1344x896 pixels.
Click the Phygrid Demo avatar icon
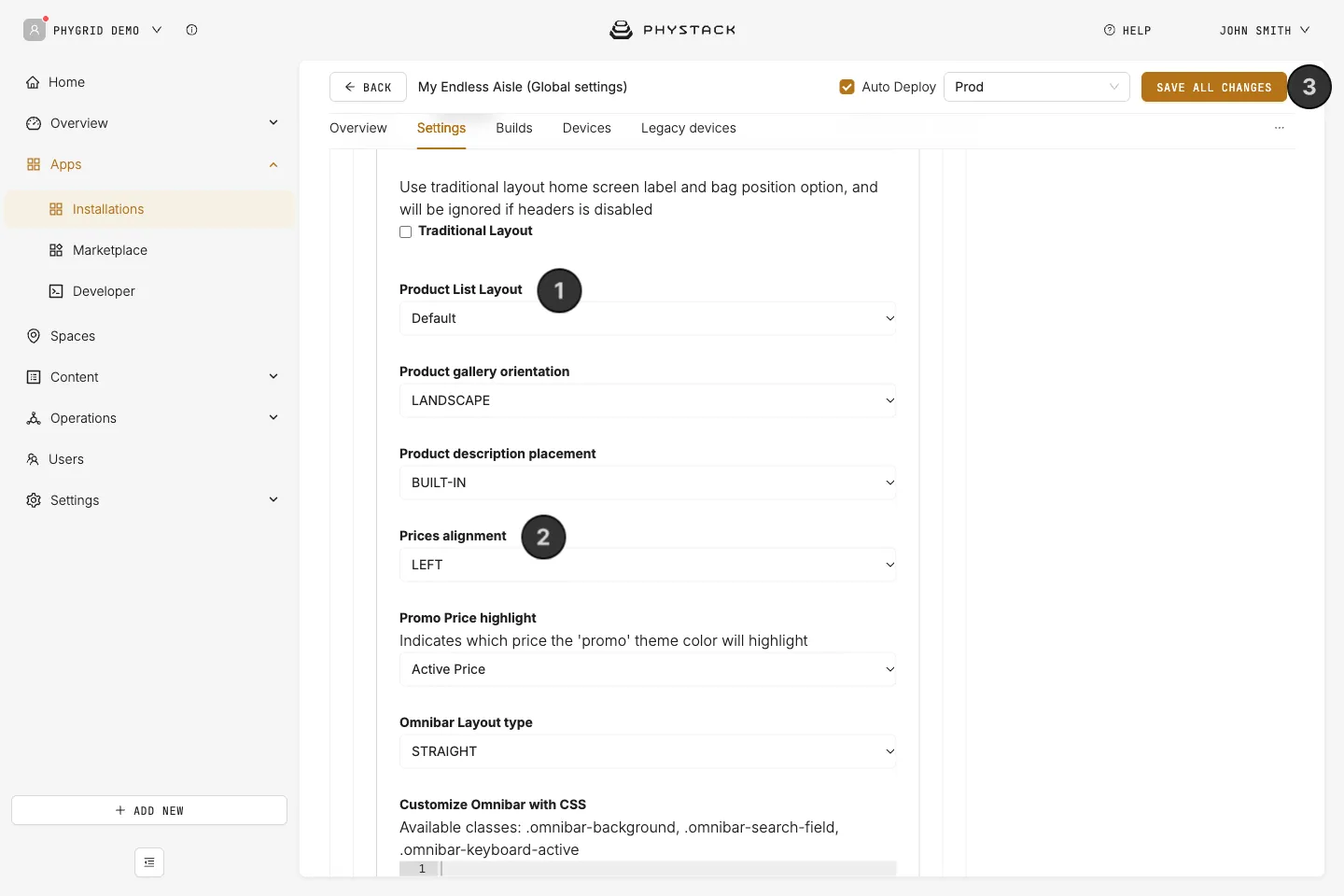coord(35,30)
